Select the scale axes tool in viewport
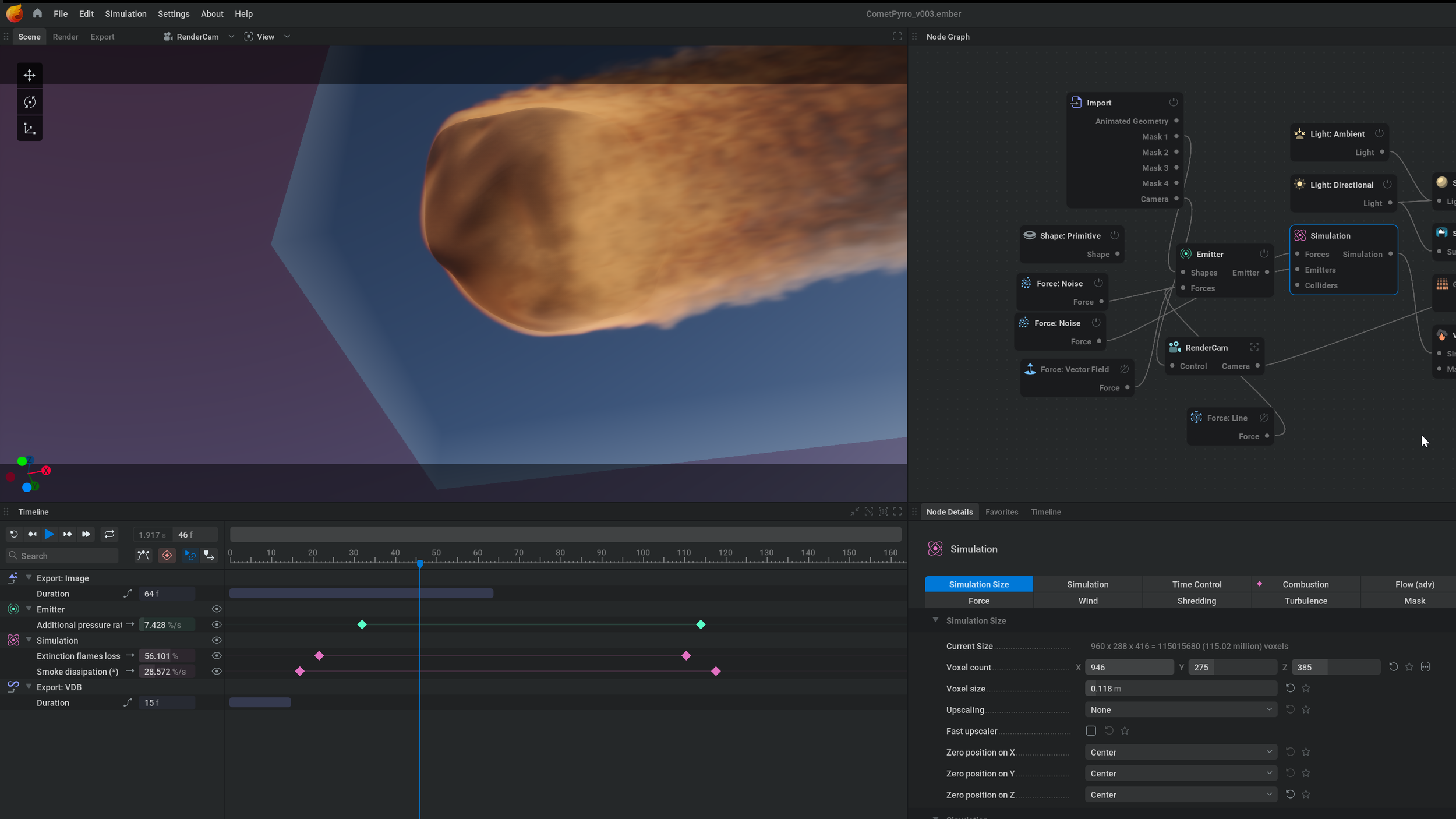This screenshot has height=819, width=1456. [x=29, y=129]
